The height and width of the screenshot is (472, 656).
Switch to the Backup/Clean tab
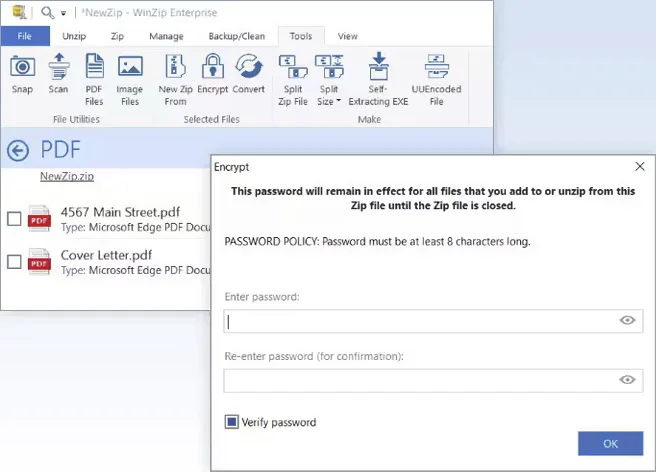(236, 36)
